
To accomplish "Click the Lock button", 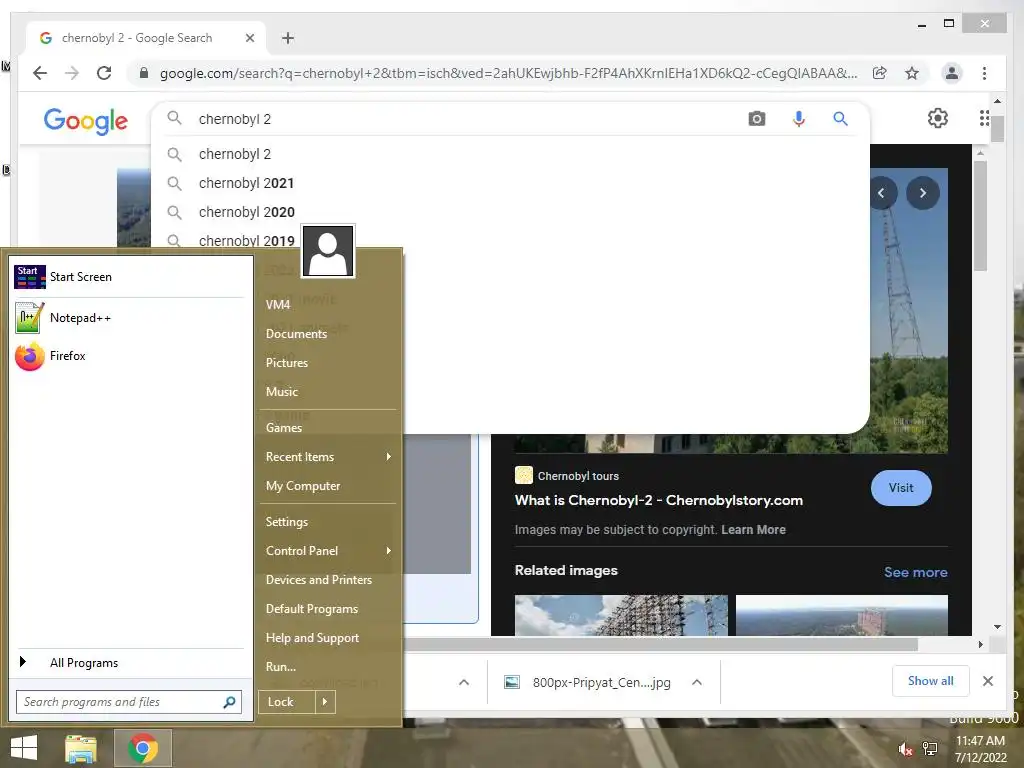I will coord(287,702).
